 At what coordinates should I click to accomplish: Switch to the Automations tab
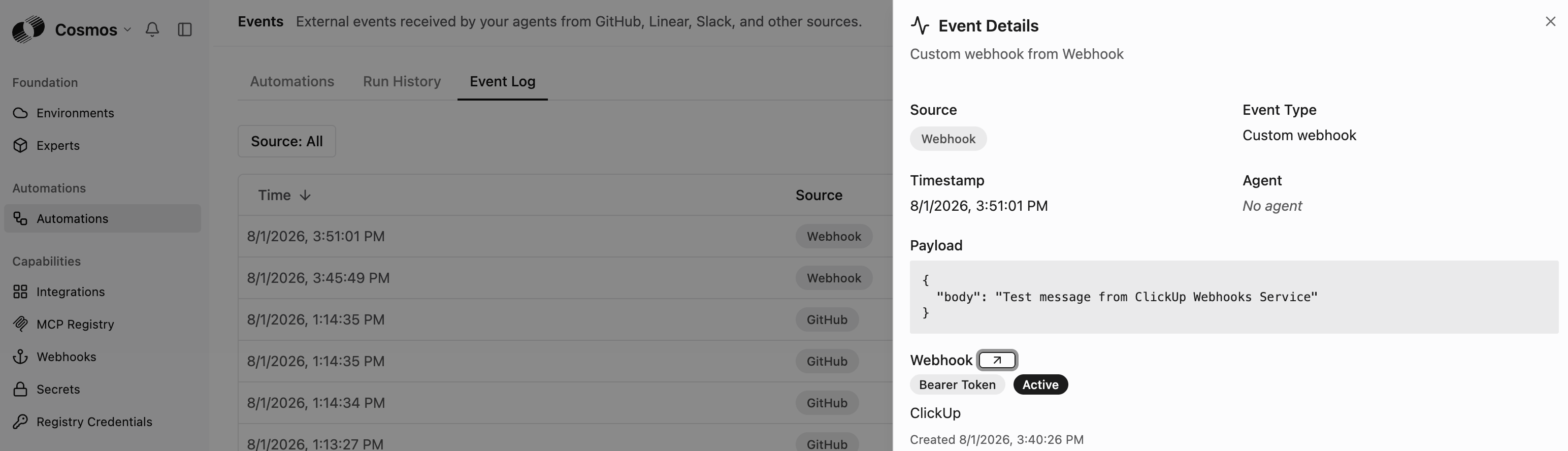pos(292,81)
